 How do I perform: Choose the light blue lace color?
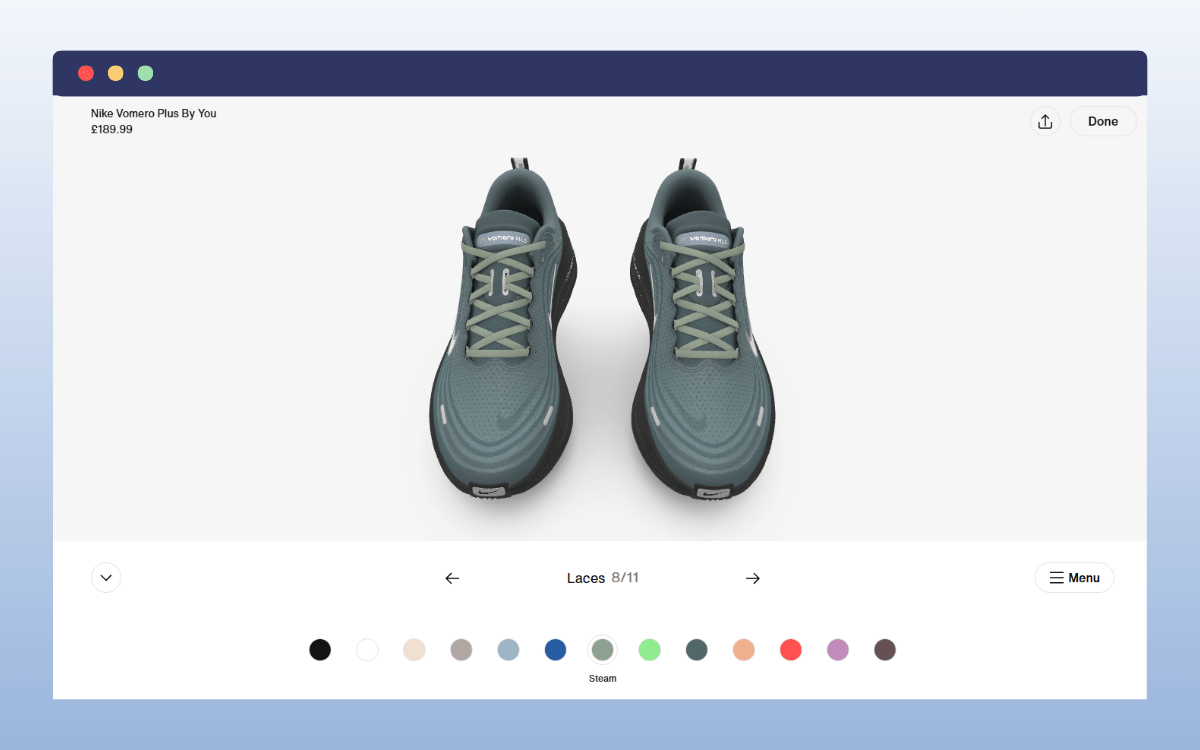508,649
